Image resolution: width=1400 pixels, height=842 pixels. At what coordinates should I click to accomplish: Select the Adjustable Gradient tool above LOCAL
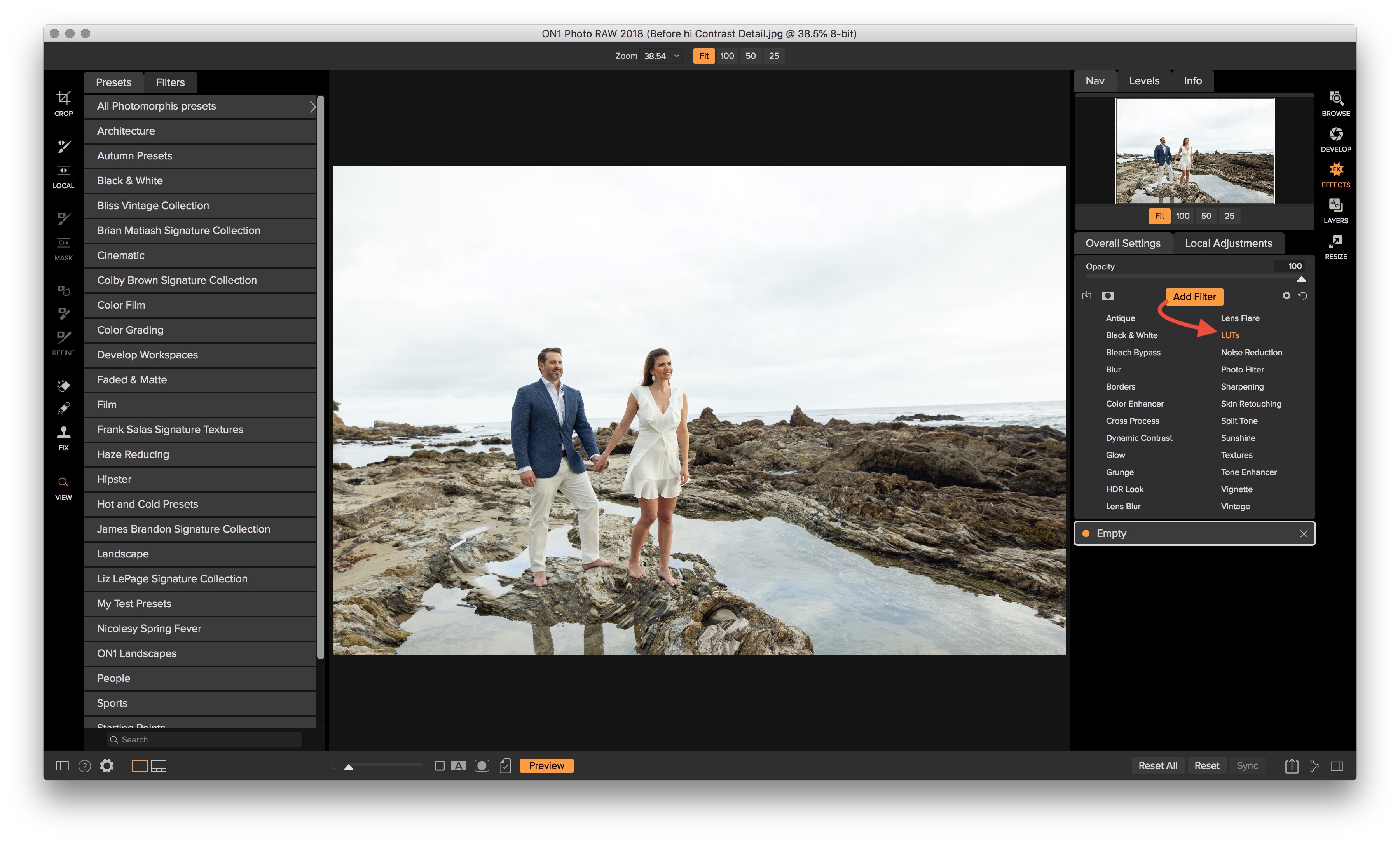coord(63,169)
